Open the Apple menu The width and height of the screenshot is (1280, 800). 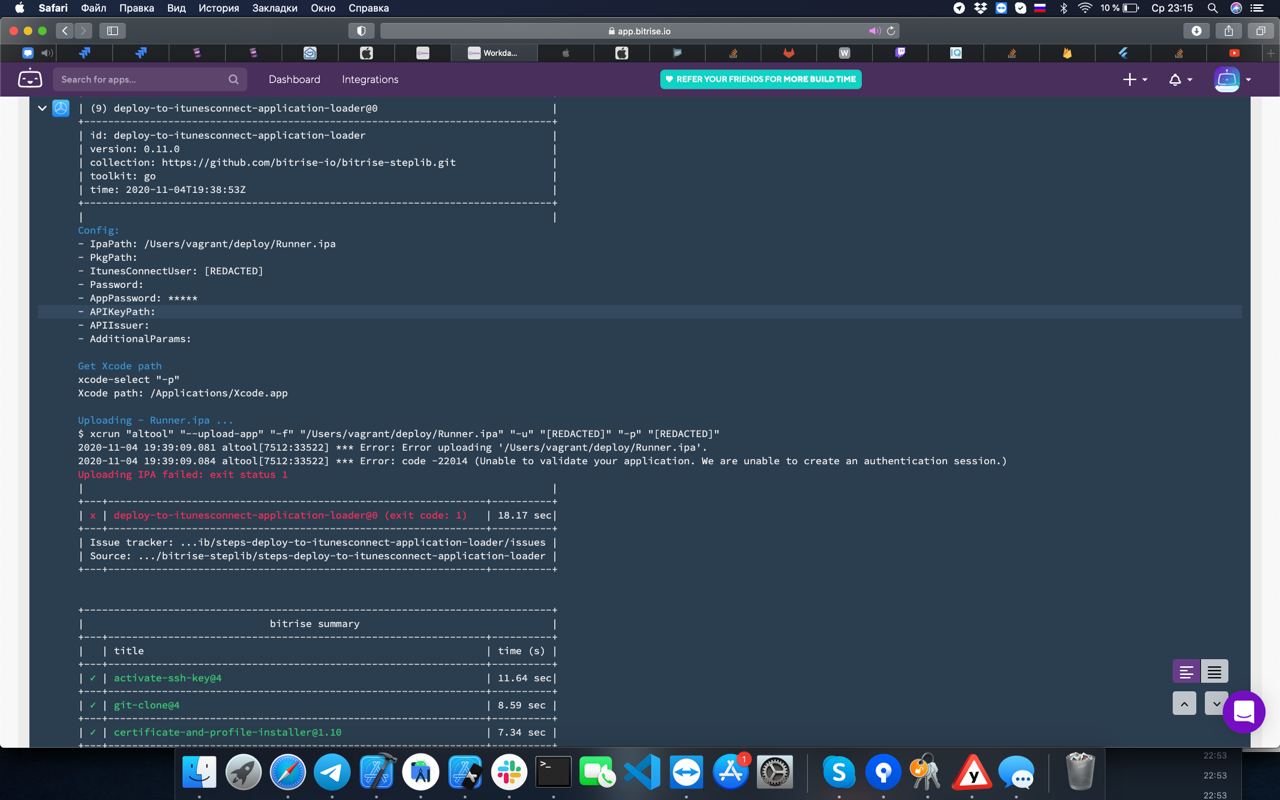tap(19, 8)
